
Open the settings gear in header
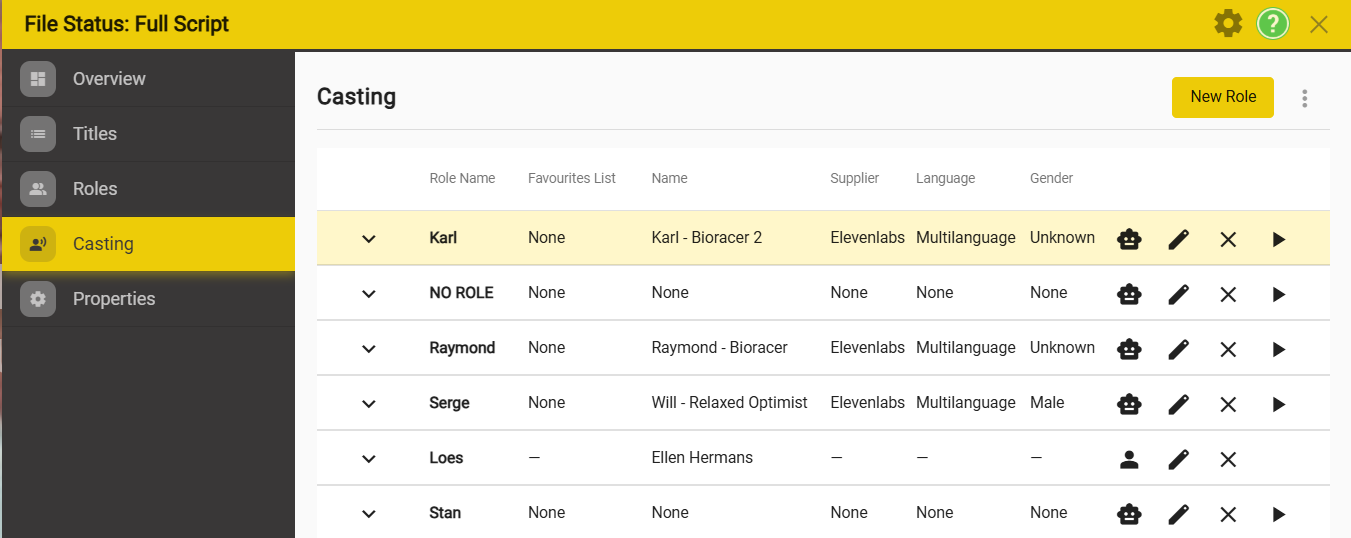click(1228, 24)
